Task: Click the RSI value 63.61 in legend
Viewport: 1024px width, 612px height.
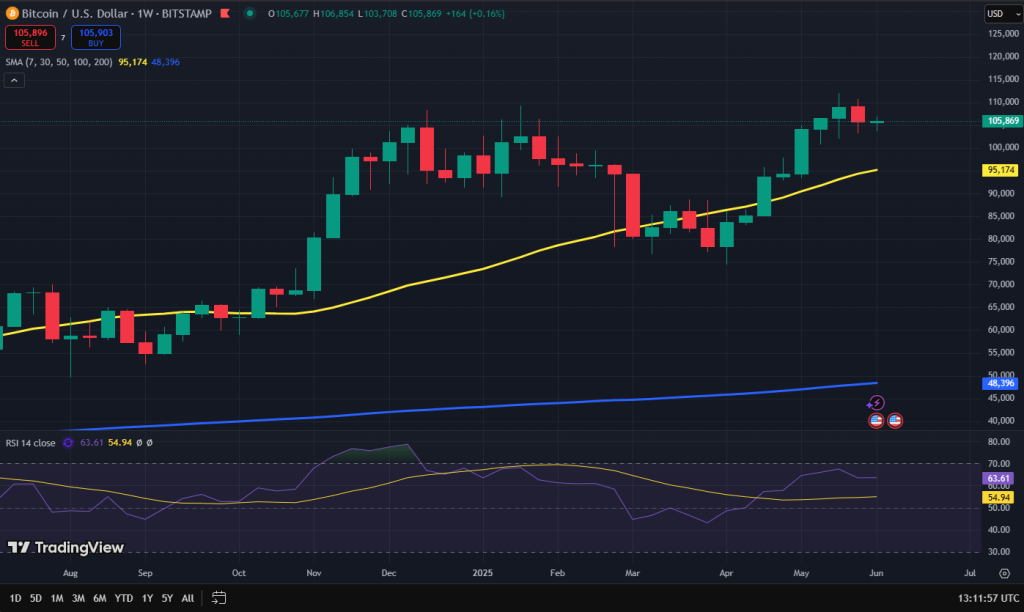Action: (x=91, y=443)
